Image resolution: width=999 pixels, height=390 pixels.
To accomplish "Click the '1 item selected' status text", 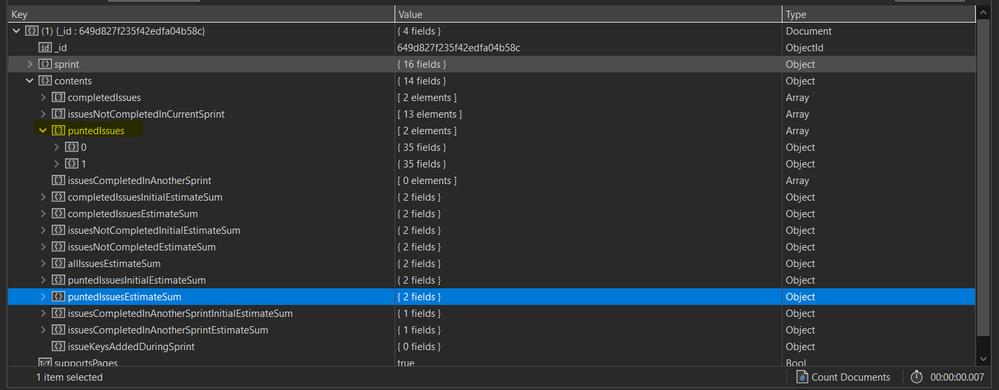I will [x=69, y=377].
